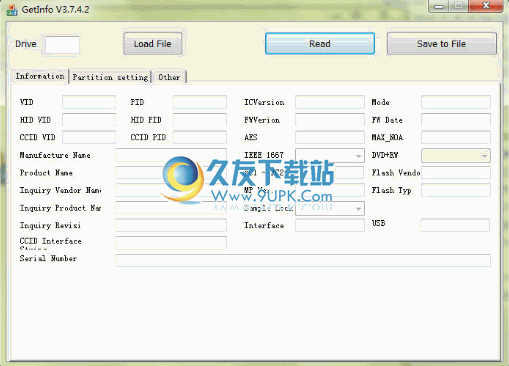
Task: Click the Interface field
Action: (330, 226)
